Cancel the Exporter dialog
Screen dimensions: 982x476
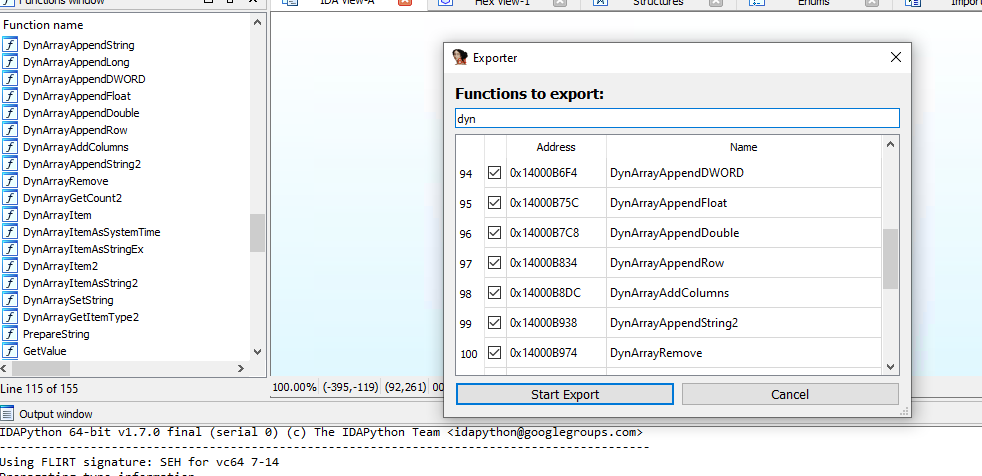click(790, 395)
